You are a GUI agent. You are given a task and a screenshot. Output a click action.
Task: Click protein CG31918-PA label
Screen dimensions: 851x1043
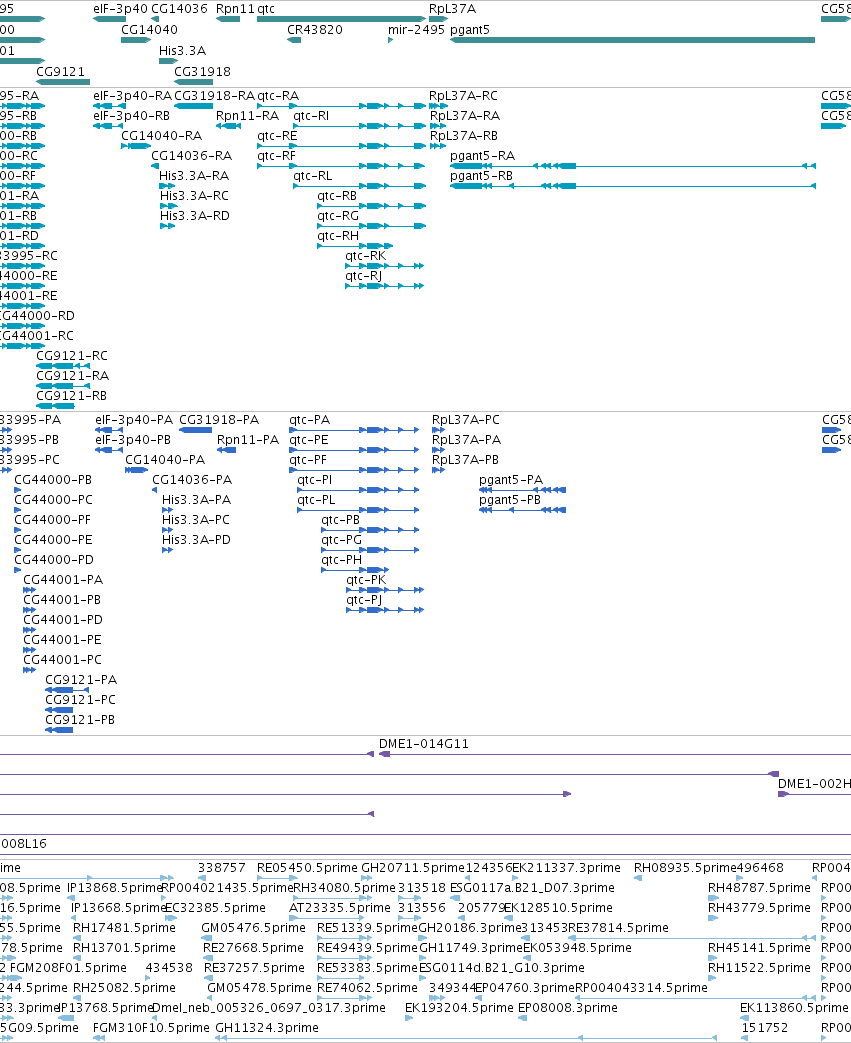[x=220, y=420]
